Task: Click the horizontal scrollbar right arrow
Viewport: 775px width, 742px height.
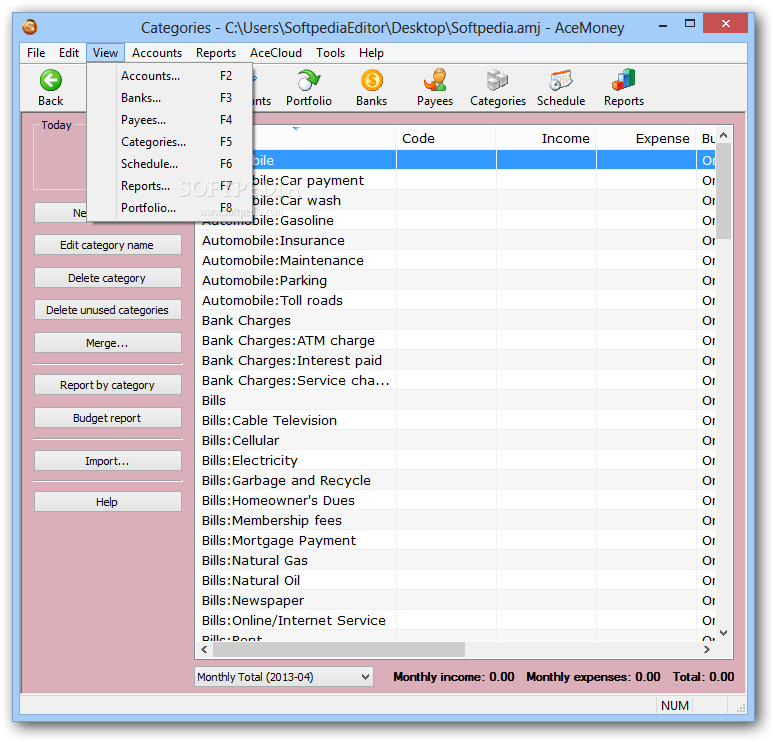Action: coord(707,650)
